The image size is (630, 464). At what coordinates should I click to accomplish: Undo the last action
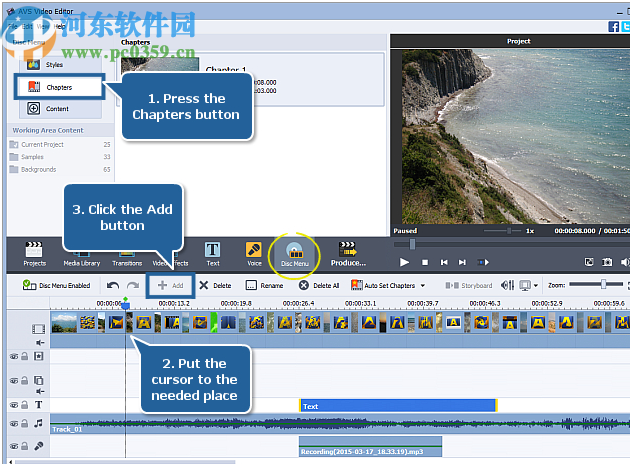[x=112, y=285]
